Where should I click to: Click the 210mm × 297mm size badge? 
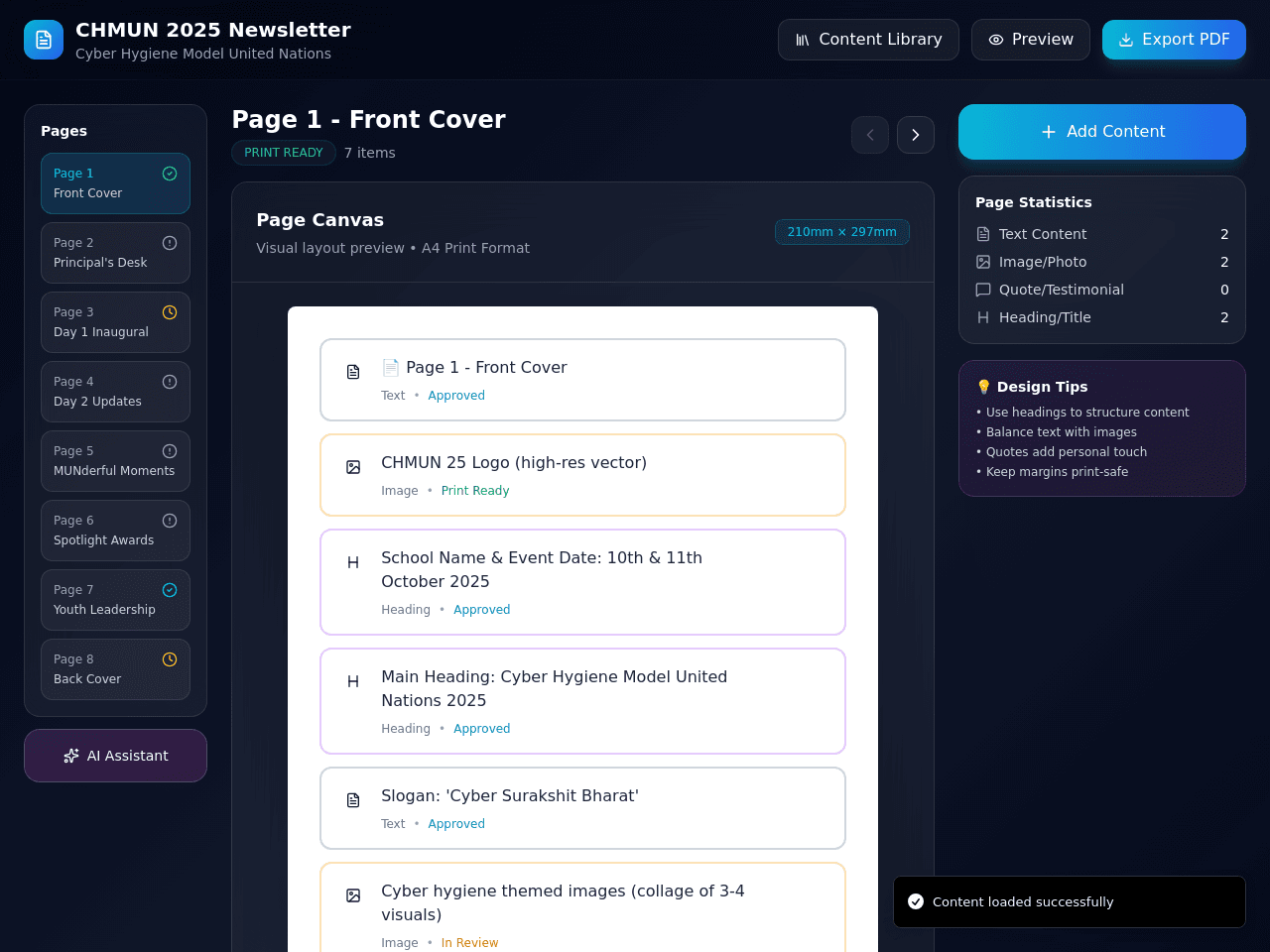pos(842,232)
